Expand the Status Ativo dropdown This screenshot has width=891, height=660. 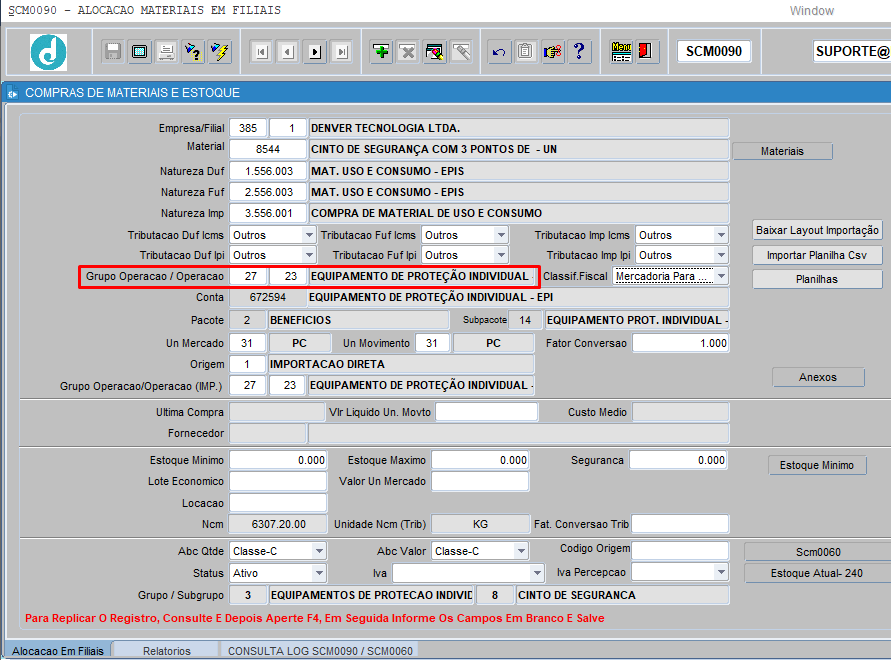coord(319,573)
